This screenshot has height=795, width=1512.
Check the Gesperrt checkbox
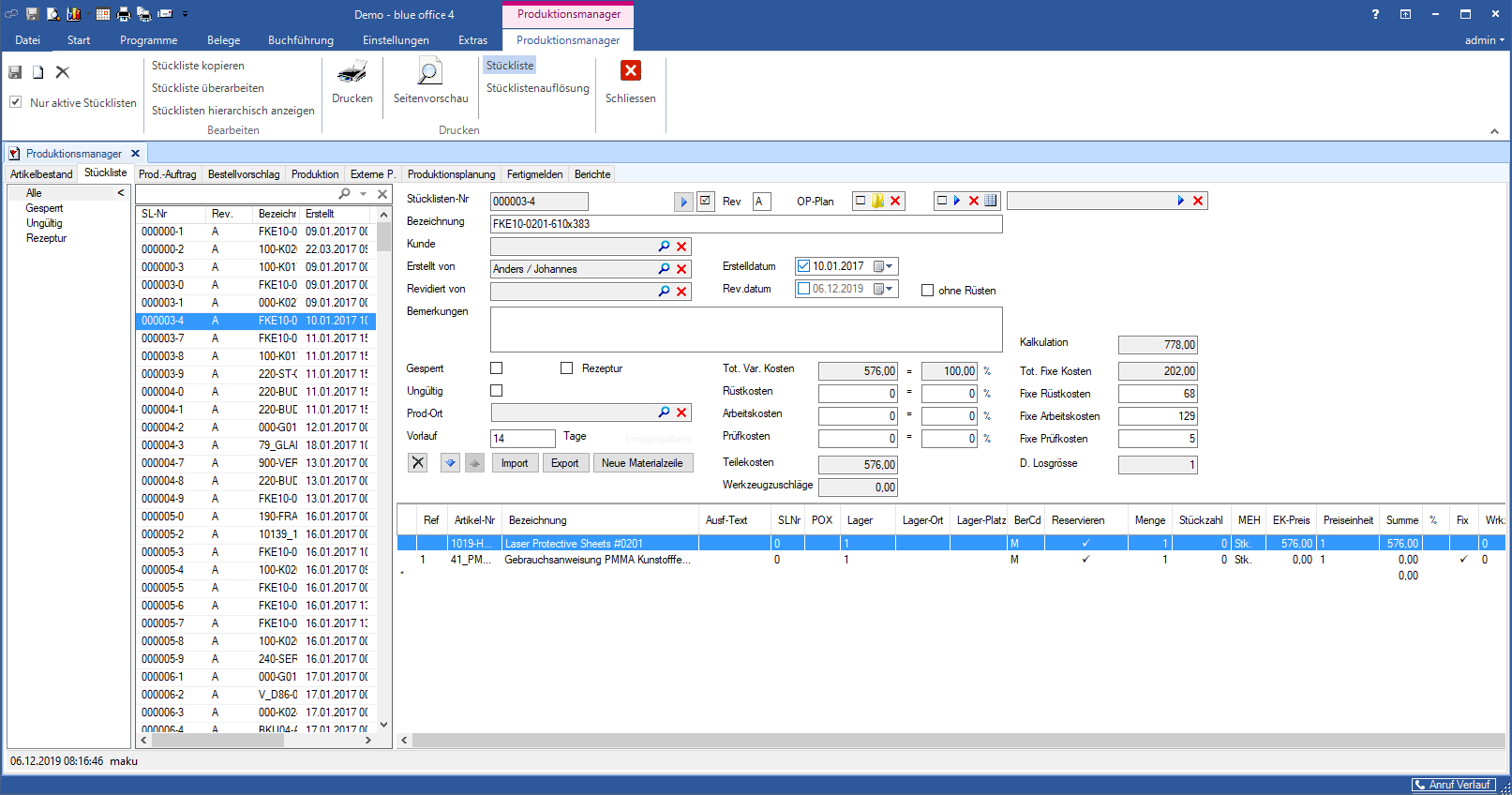click(497, 368)
